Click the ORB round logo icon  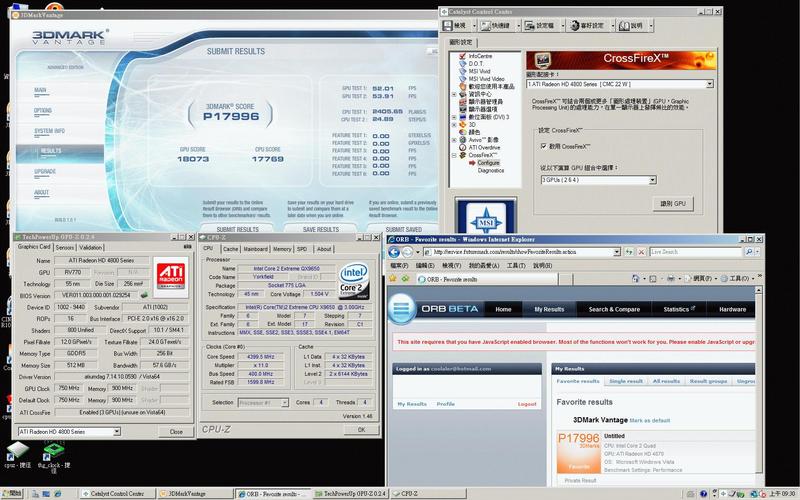click(x=402, y=309)
